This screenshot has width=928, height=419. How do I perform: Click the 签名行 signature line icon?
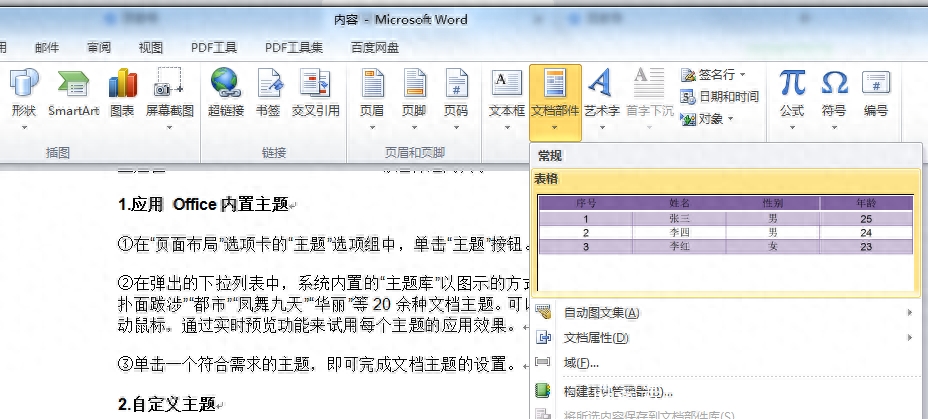click(x=688, y=75)
